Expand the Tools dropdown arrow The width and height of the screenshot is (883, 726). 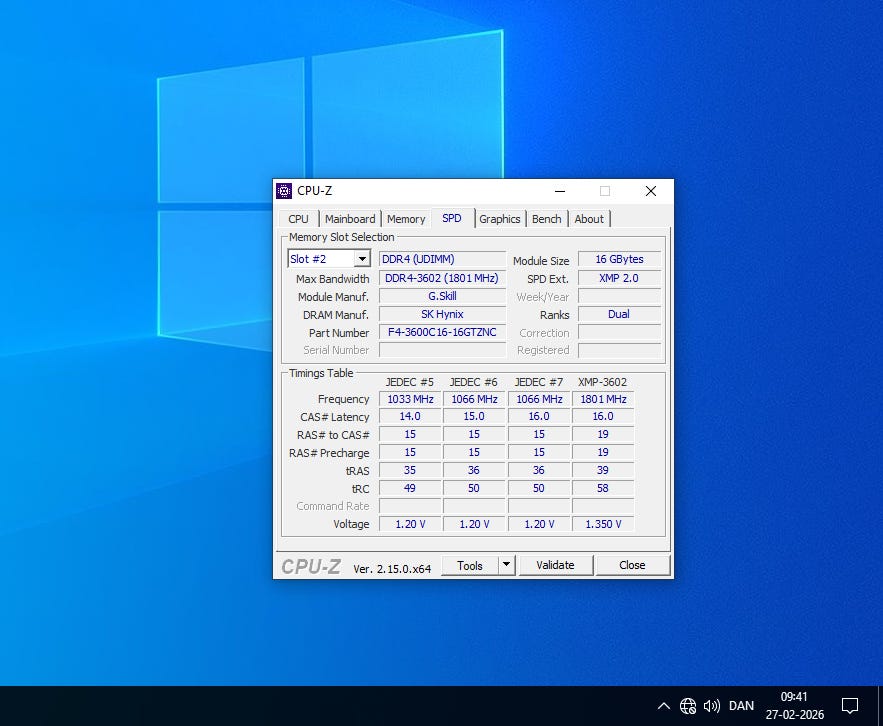(506, 565)
